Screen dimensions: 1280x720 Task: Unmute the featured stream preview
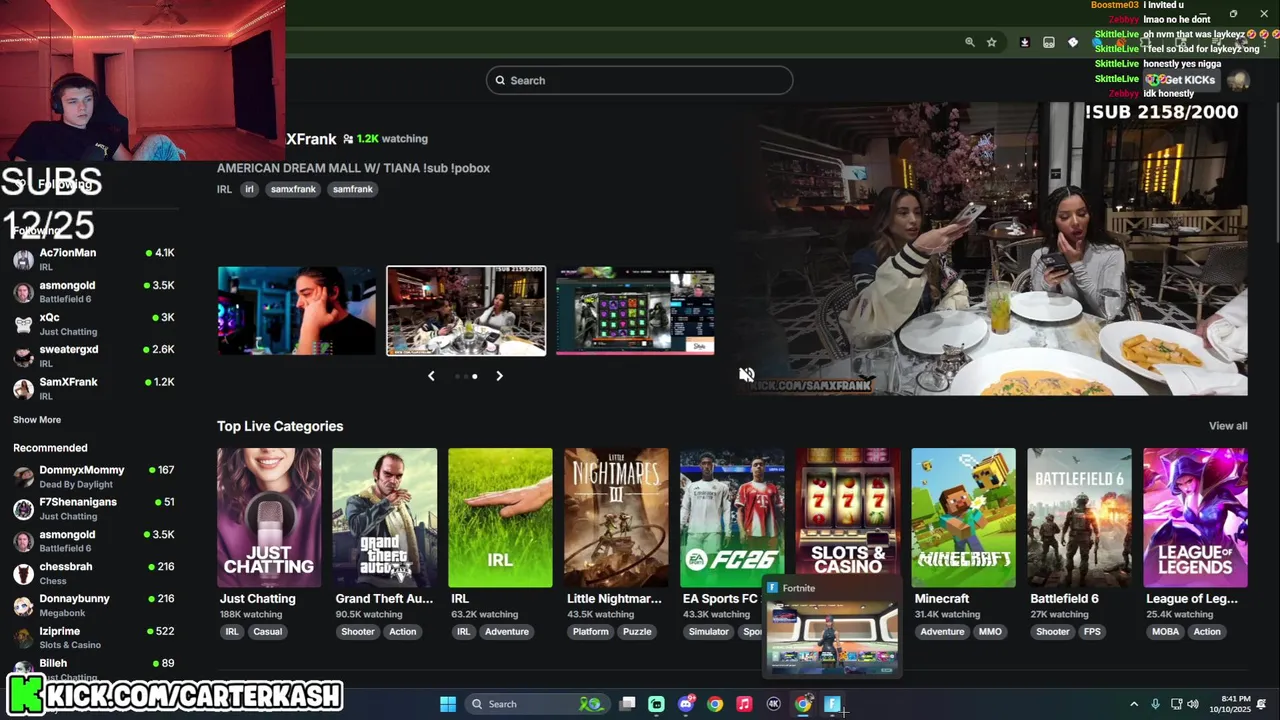coord(746,375)
